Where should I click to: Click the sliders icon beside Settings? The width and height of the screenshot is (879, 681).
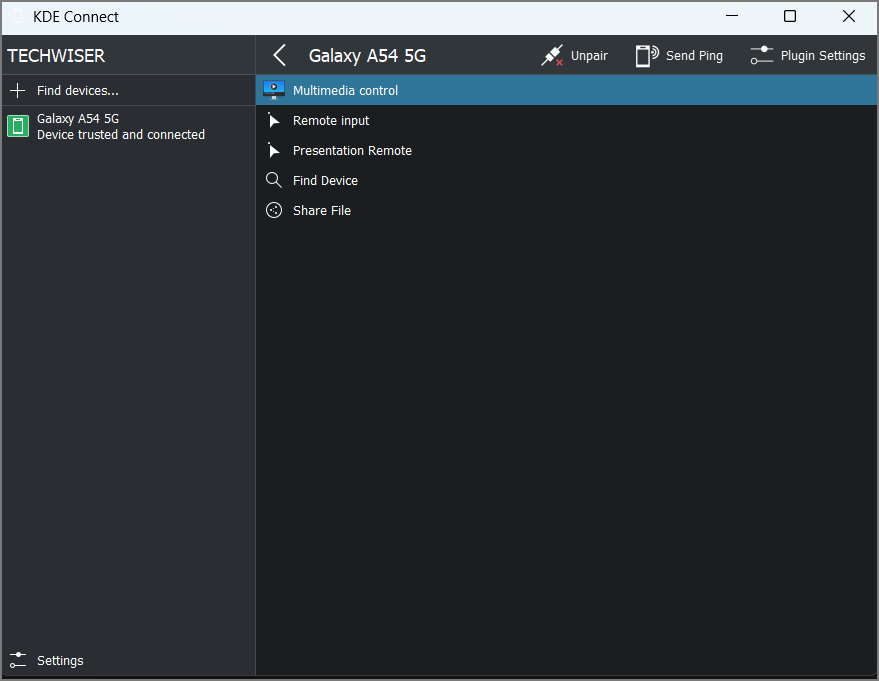point(18,660)
